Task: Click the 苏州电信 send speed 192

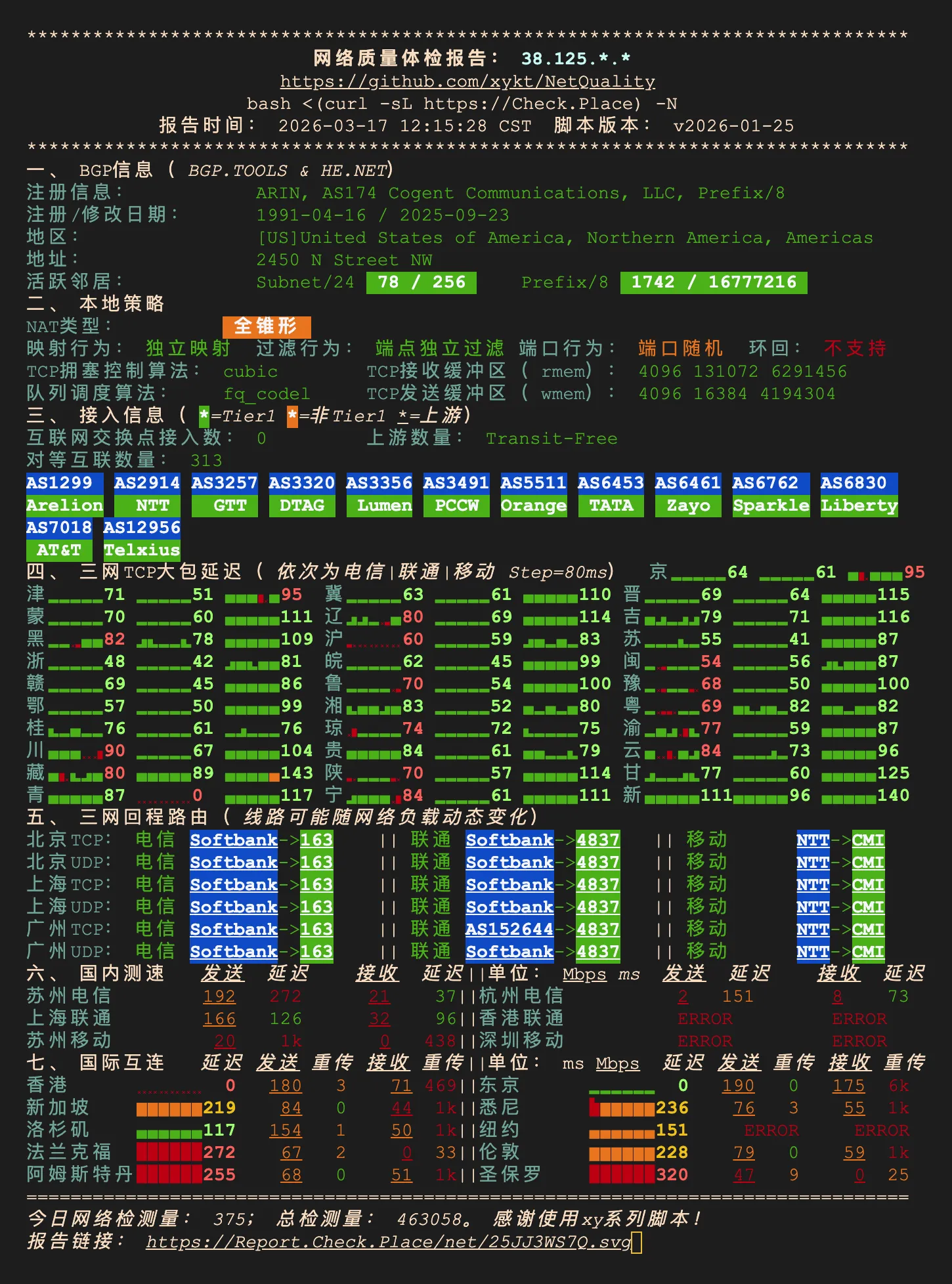Action: point(219,996)
